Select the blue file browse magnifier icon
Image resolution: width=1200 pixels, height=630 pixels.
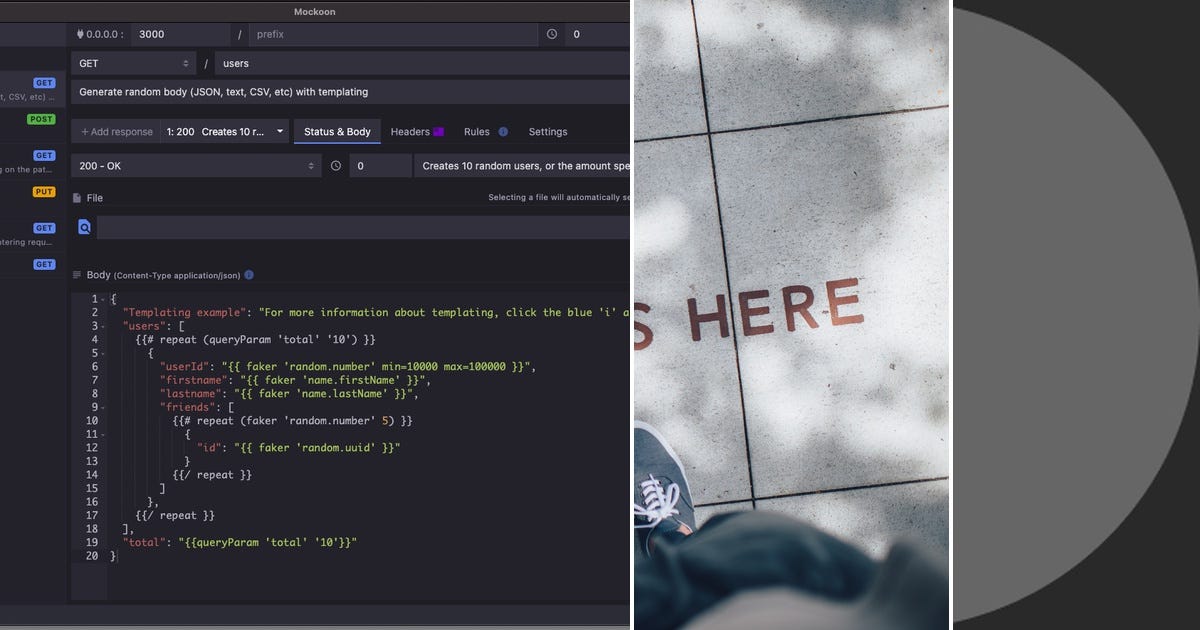coord(84,227)
